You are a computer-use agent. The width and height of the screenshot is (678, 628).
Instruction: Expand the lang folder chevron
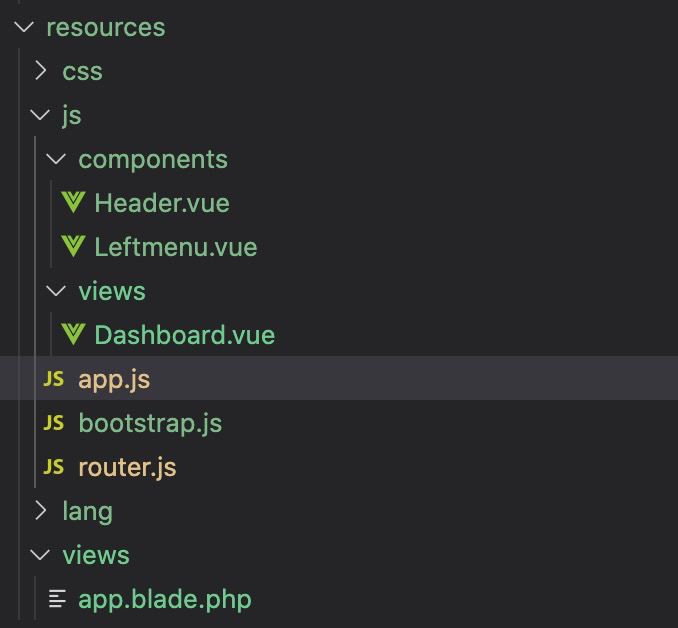tap(41, 510)
